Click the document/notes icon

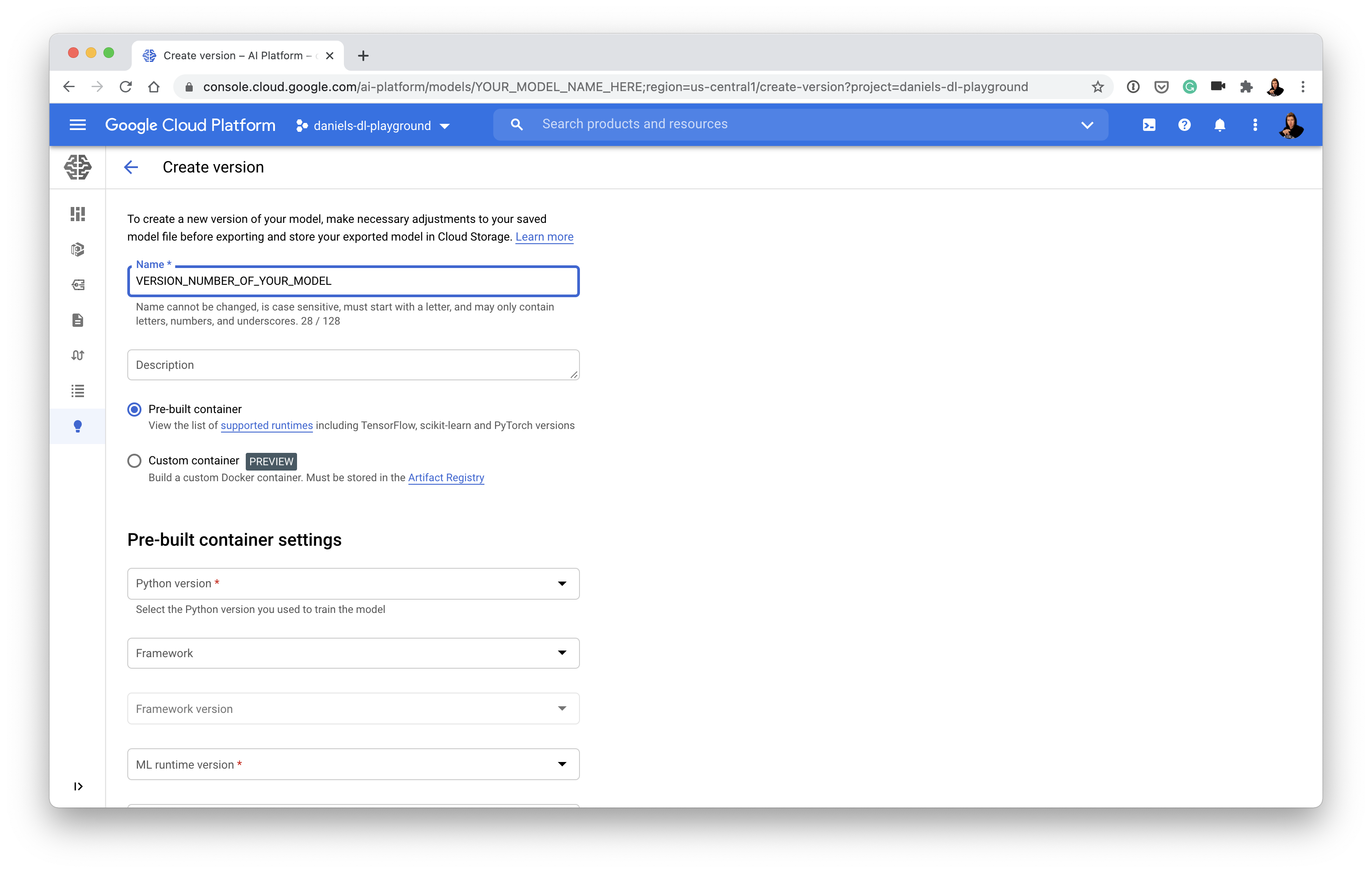click(x=78, y=320)
